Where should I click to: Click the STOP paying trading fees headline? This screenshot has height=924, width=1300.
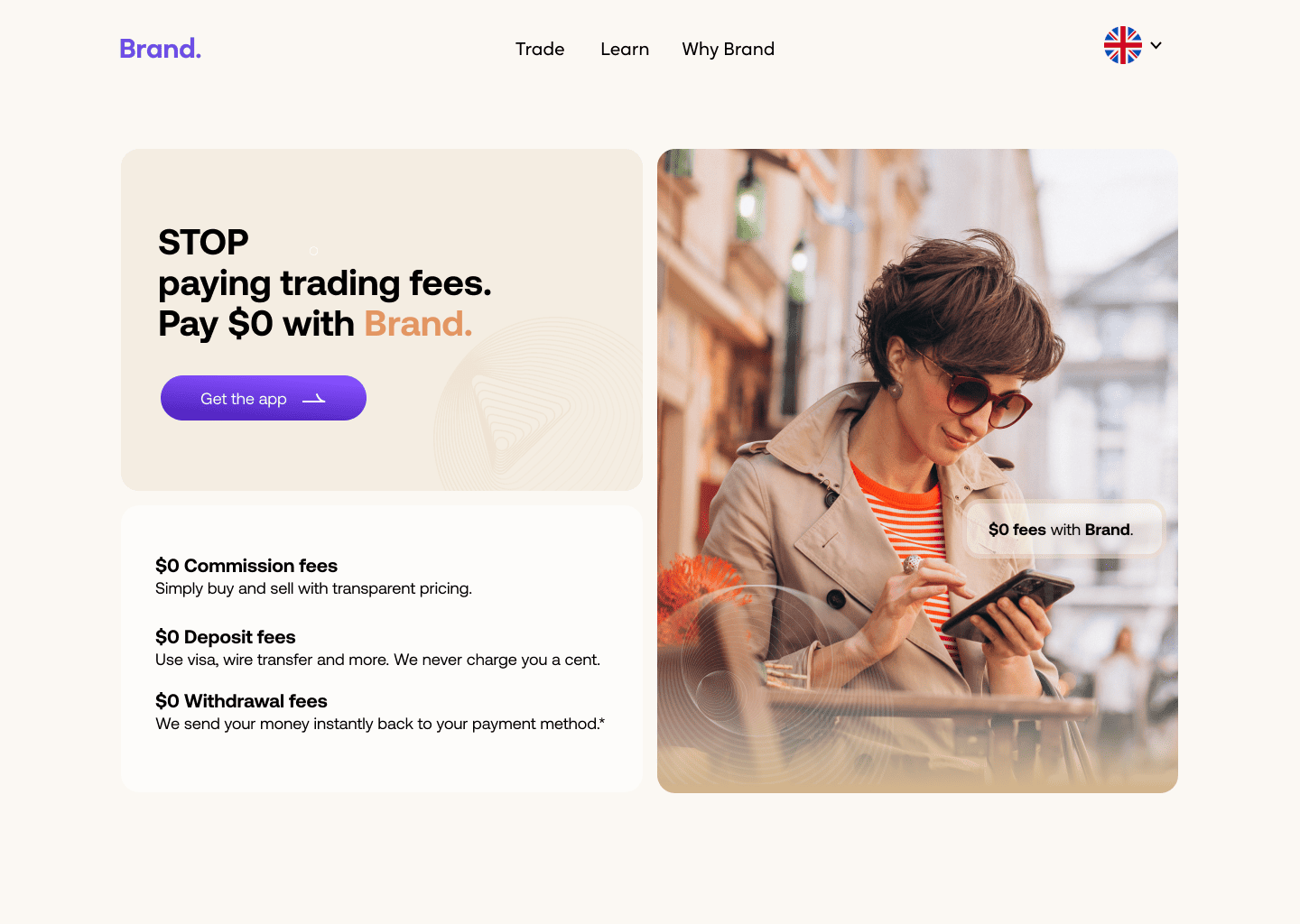point(325,283)
